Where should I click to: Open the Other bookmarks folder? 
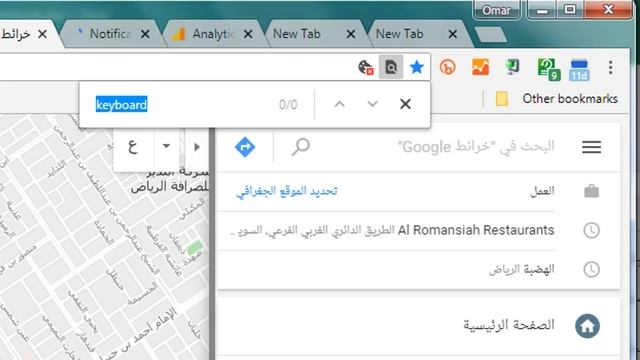pyautogui.click(x=557, y=99)
